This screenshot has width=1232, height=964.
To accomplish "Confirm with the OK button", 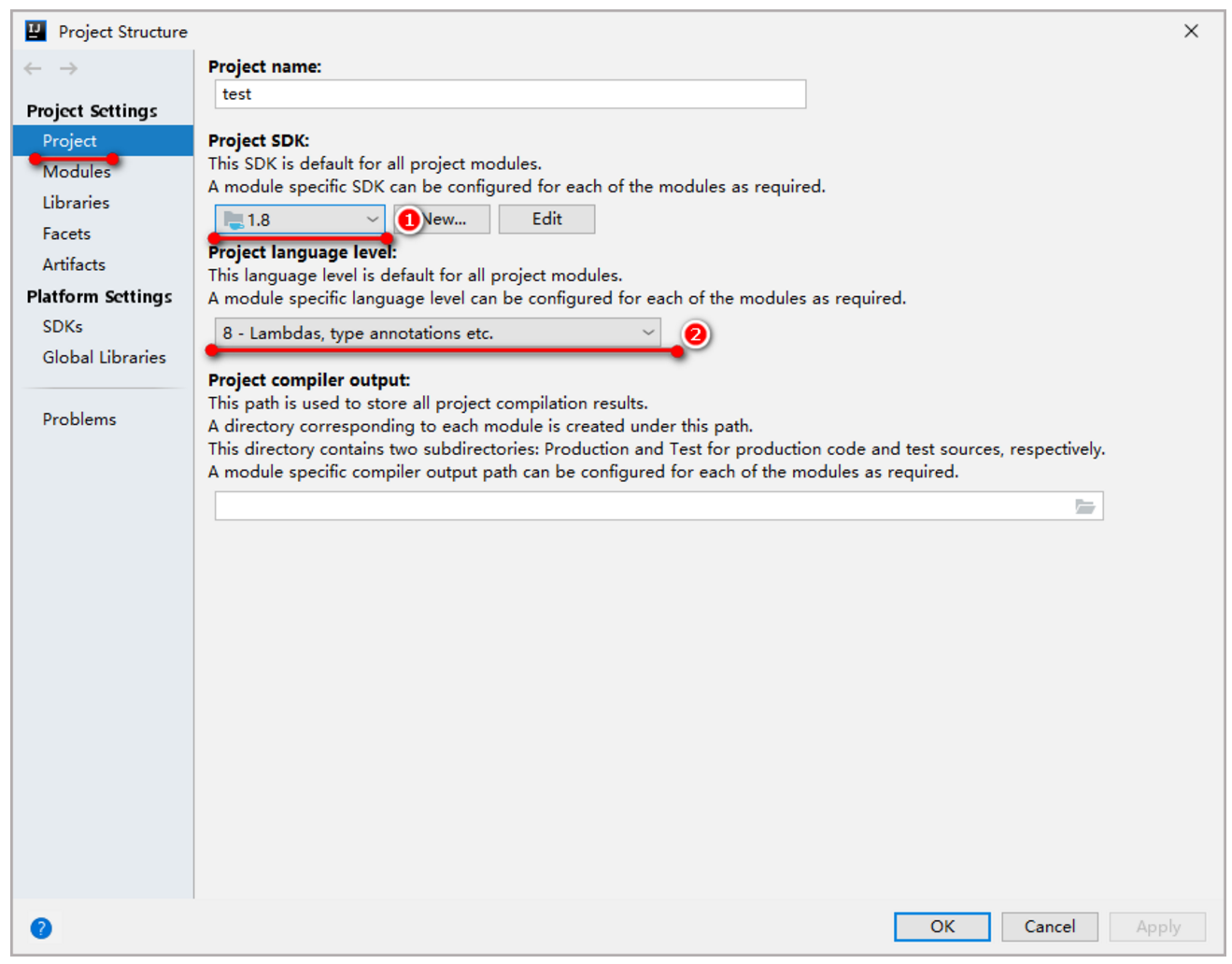I will point(942,927).
